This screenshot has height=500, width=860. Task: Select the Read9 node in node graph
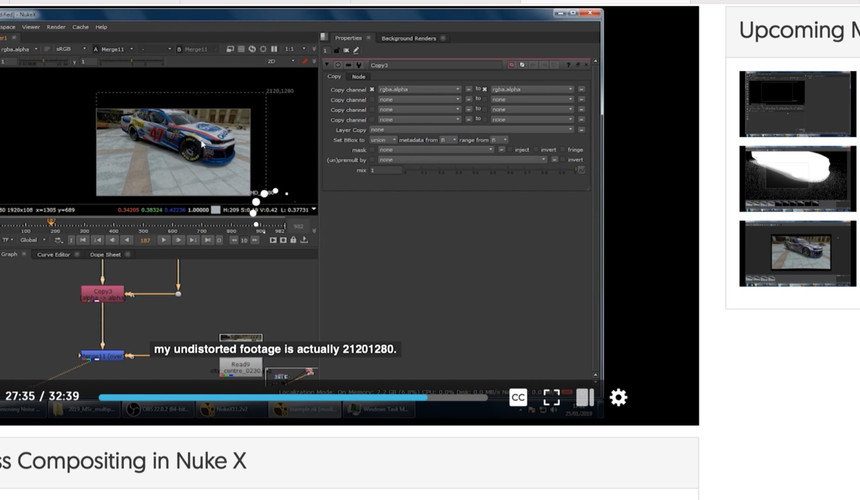(240, 367)
